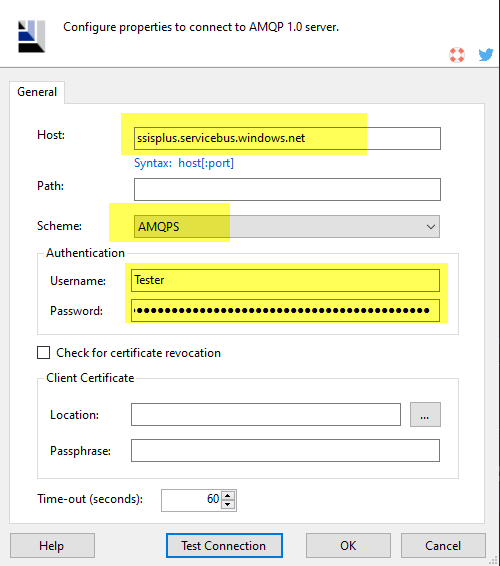Click the Test Connection button
Screen dimensions: 500x566
tap(224, 545)
